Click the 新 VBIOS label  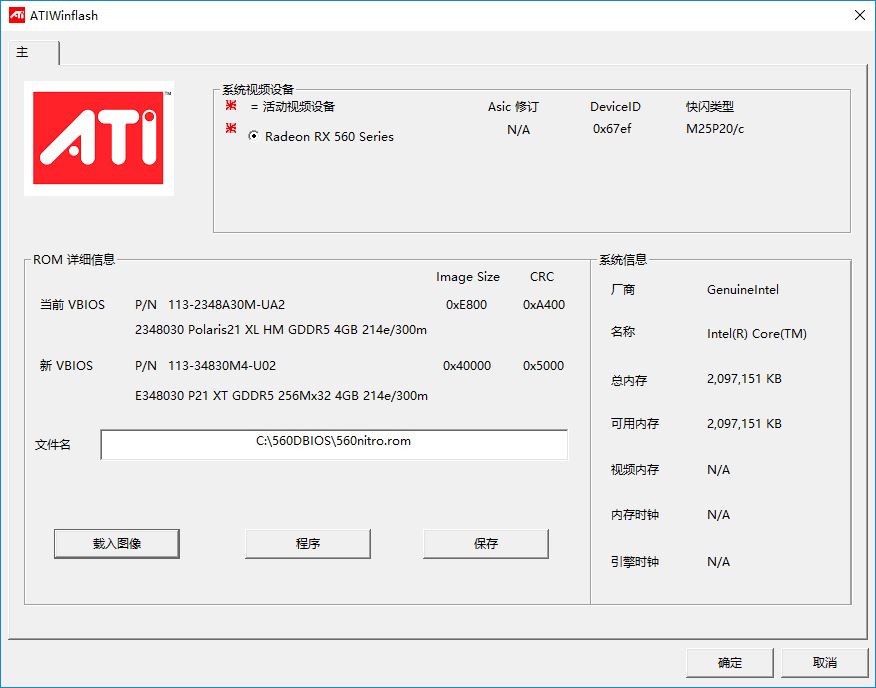(x=66, y=366)
